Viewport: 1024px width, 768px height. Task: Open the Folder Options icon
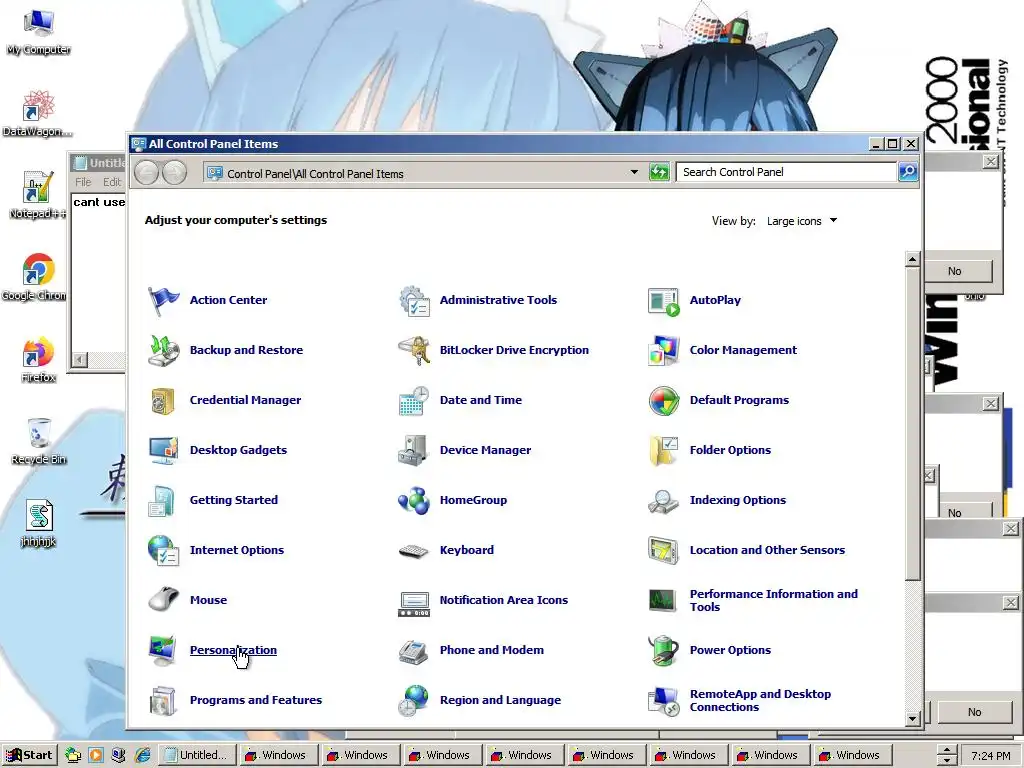[664, 451]
